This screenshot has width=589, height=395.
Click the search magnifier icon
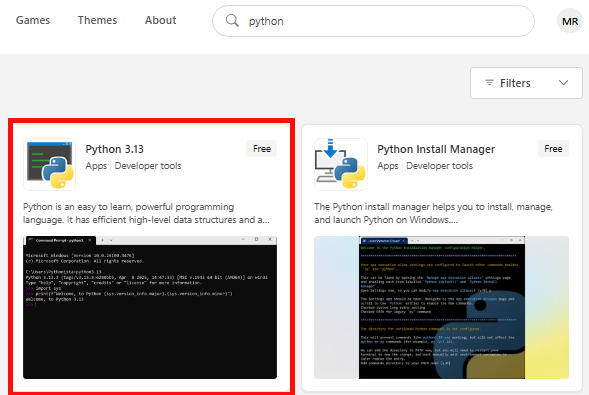(232, 21)
